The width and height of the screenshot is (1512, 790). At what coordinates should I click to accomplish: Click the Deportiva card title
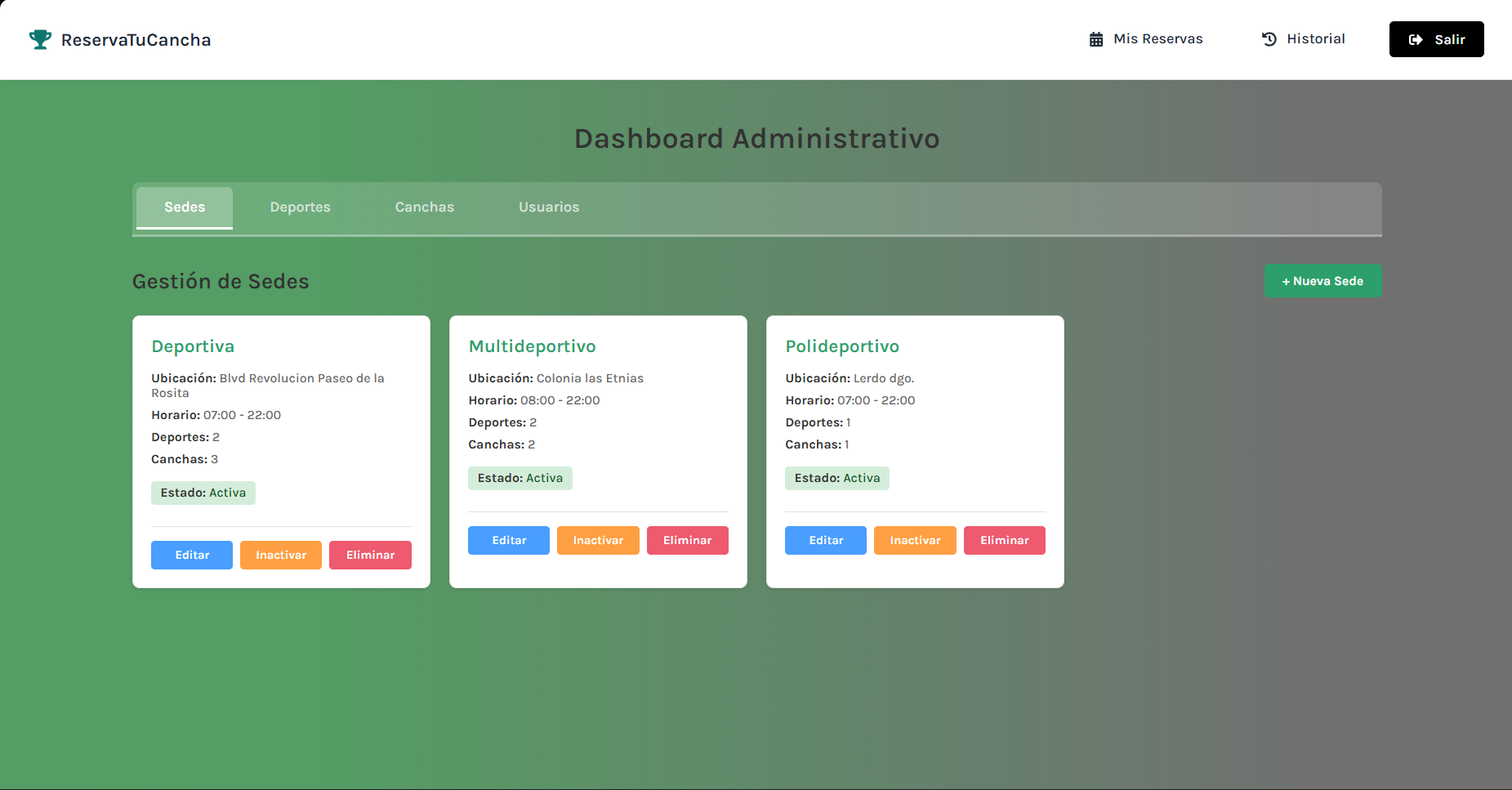[193, 346]
